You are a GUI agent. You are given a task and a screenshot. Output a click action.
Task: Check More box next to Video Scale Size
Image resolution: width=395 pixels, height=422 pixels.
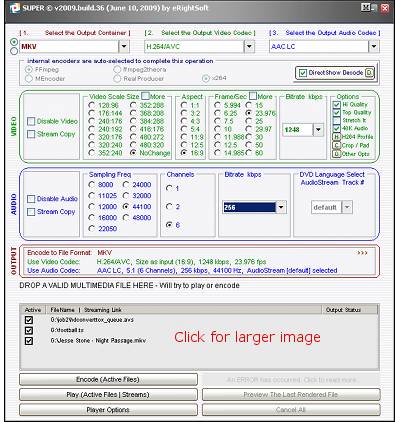145,96
